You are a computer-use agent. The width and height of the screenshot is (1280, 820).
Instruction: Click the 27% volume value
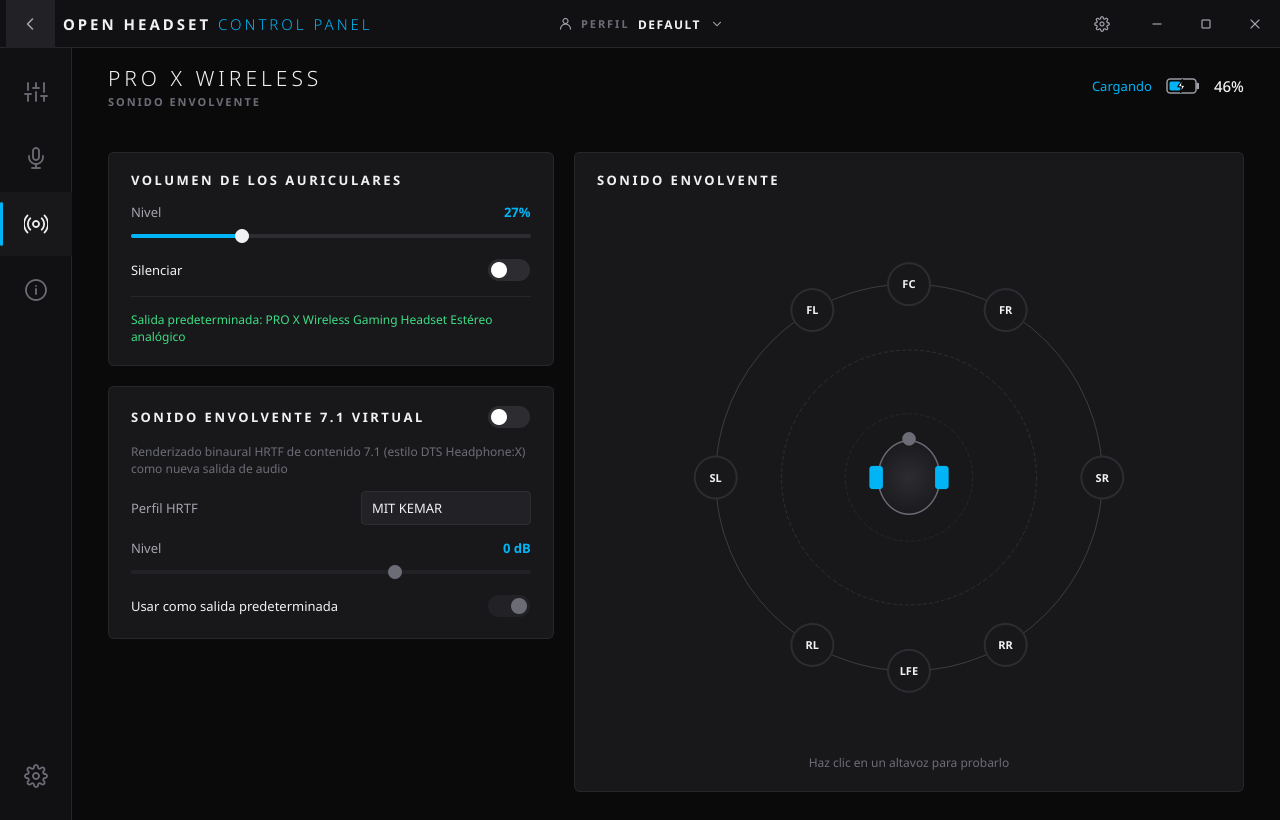517,212
